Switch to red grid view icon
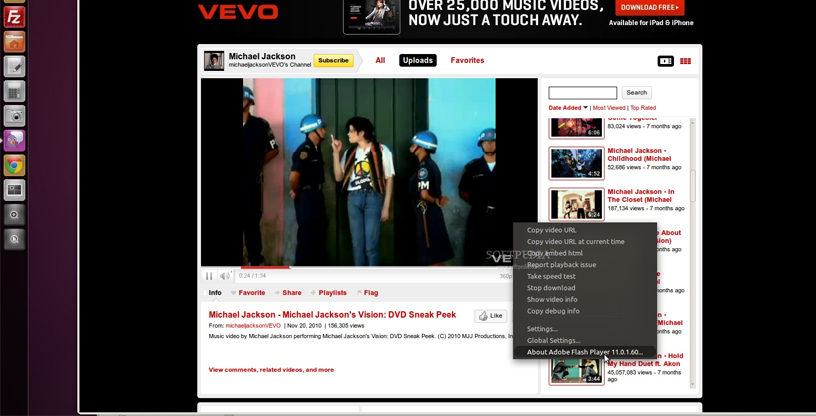Image resolution: width=816 pixels, height=416 pixels. click(x=685, y=61)
